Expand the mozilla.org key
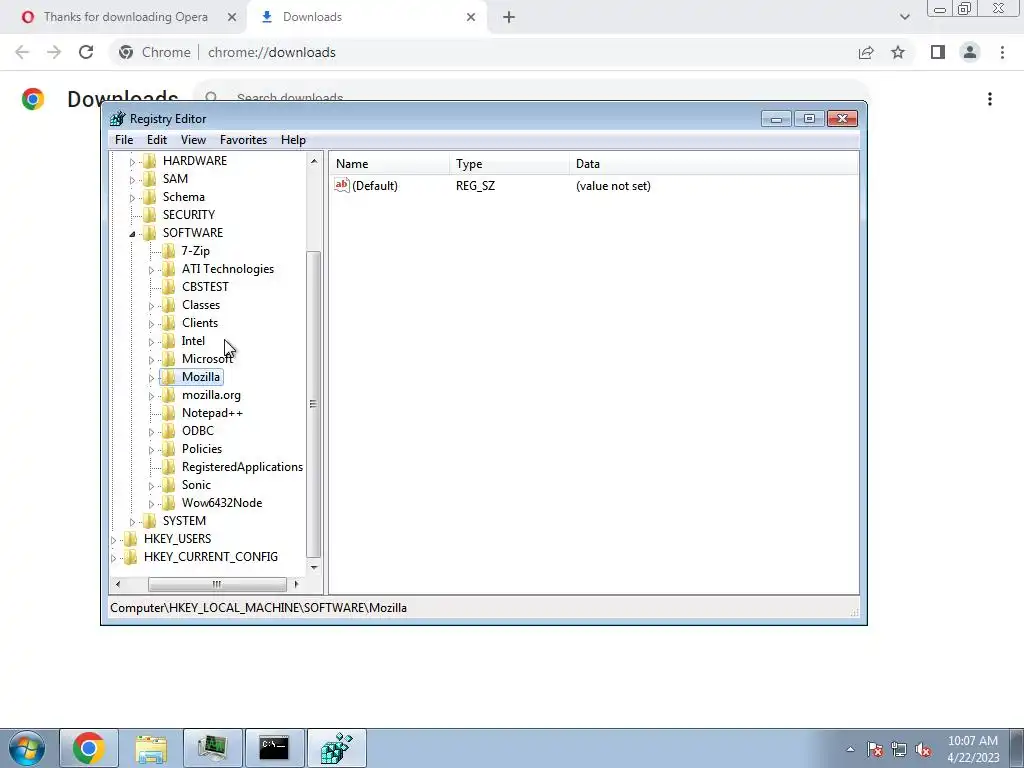 click(151, 396)
